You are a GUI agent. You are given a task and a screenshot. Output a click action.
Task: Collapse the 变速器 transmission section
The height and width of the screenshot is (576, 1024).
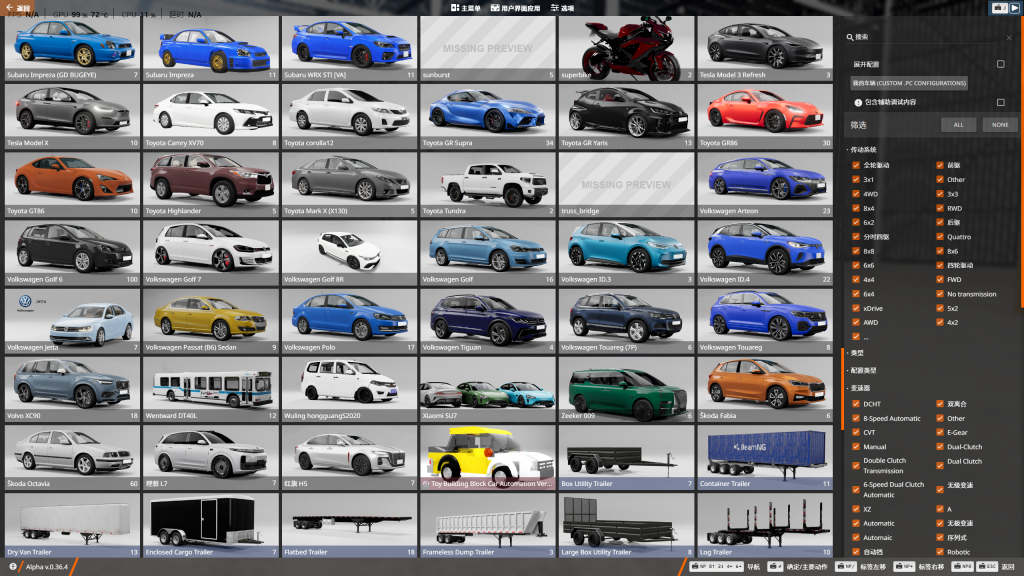click(859, 388)
